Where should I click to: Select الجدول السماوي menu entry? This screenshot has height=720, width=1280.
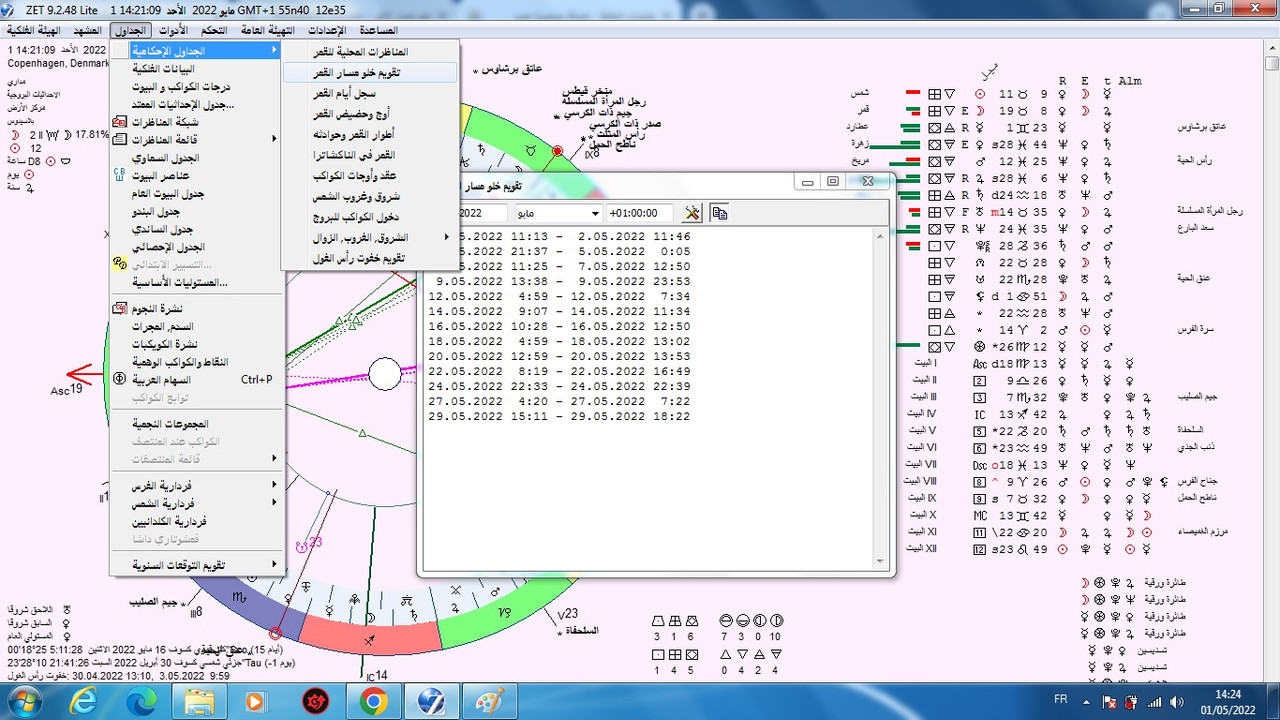point(197,158)
